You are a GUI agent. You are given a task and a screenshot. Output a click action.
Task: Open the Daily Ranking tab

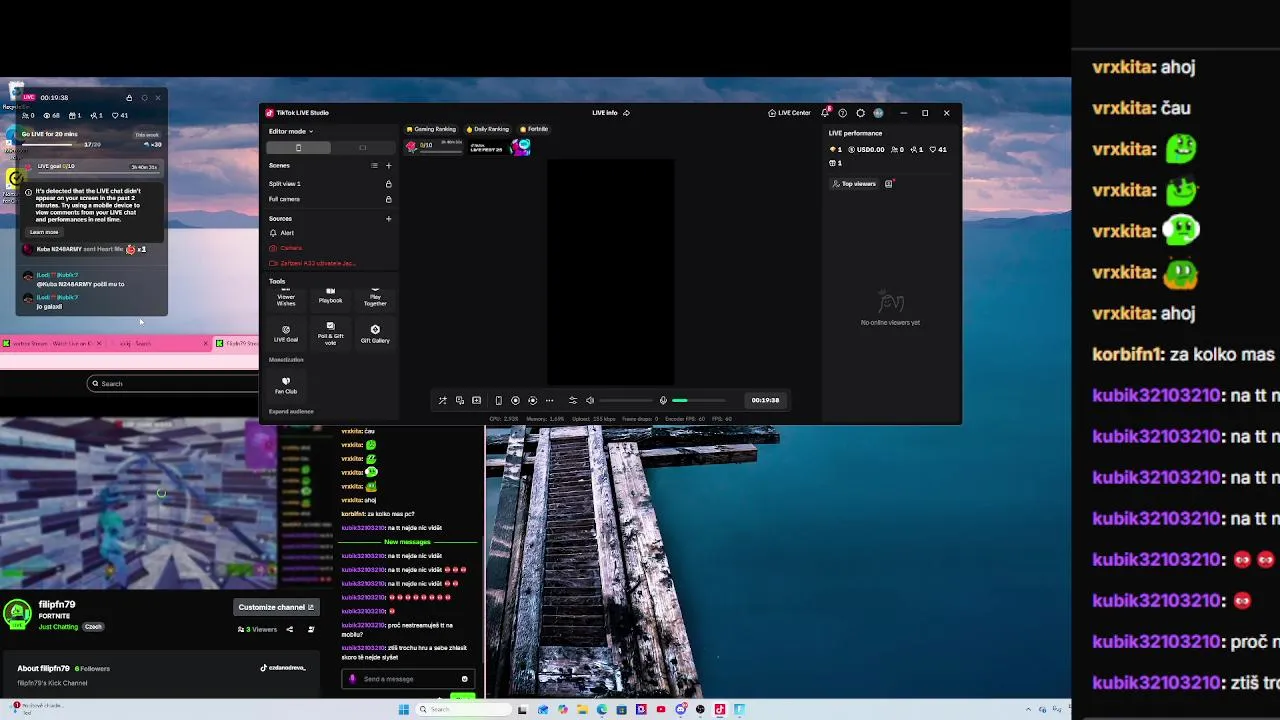coord(488,129)
